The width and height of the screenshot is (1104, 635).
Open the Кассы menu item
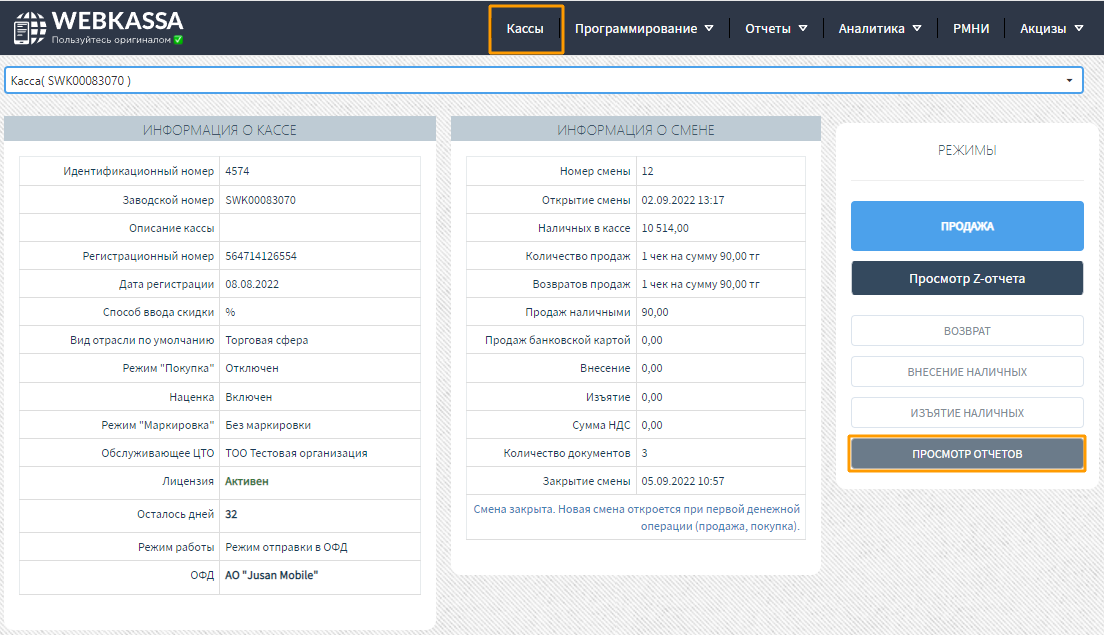coord(525,29)
